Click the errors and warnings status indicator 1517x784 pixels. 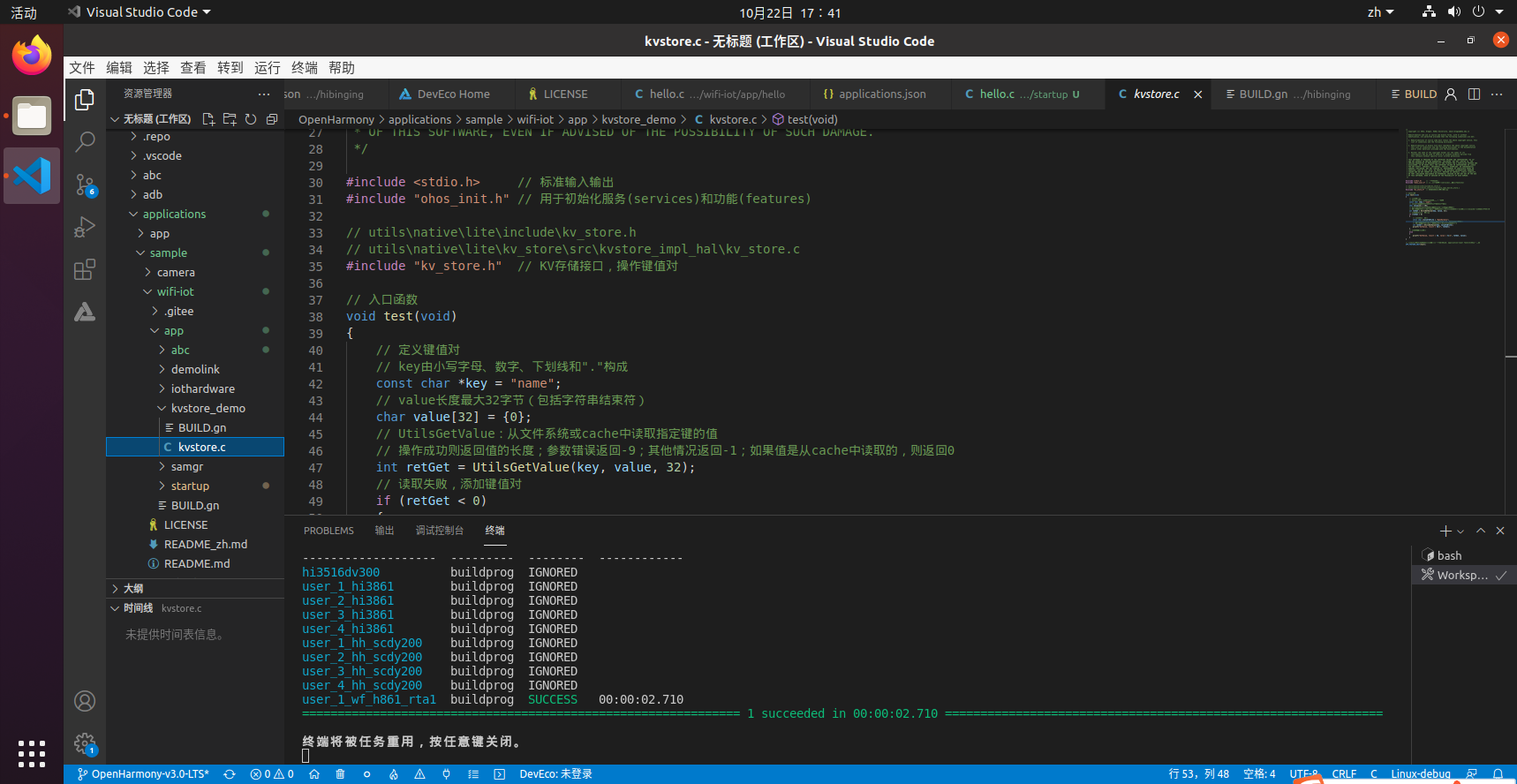[272, 774]
